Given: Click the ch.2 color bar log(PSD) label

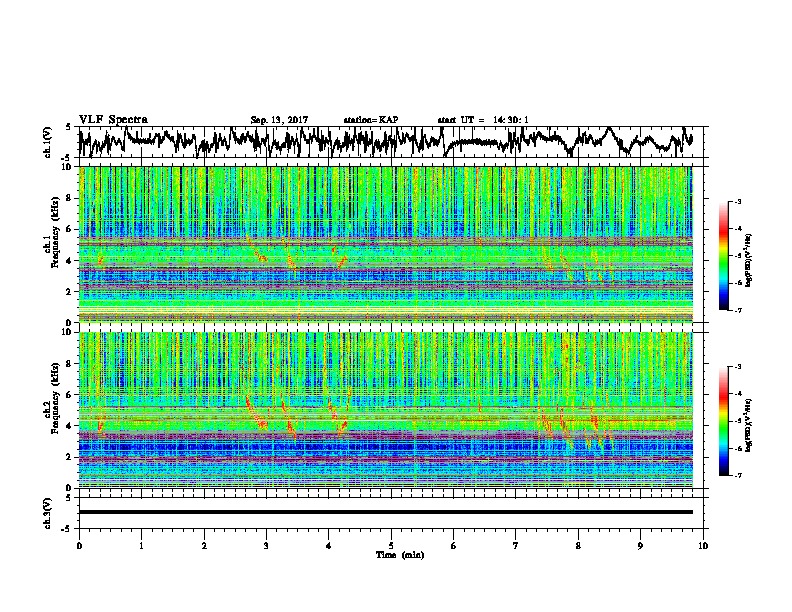Looking at the screenshot, I should tap(749, 426).
